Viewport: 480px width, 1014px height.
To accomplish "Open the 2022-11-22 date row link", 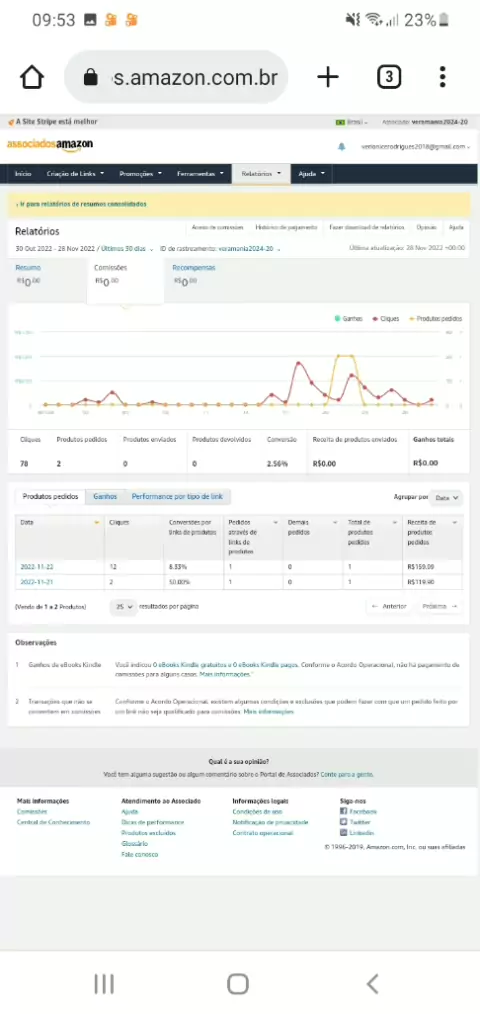I will point(37,566).
